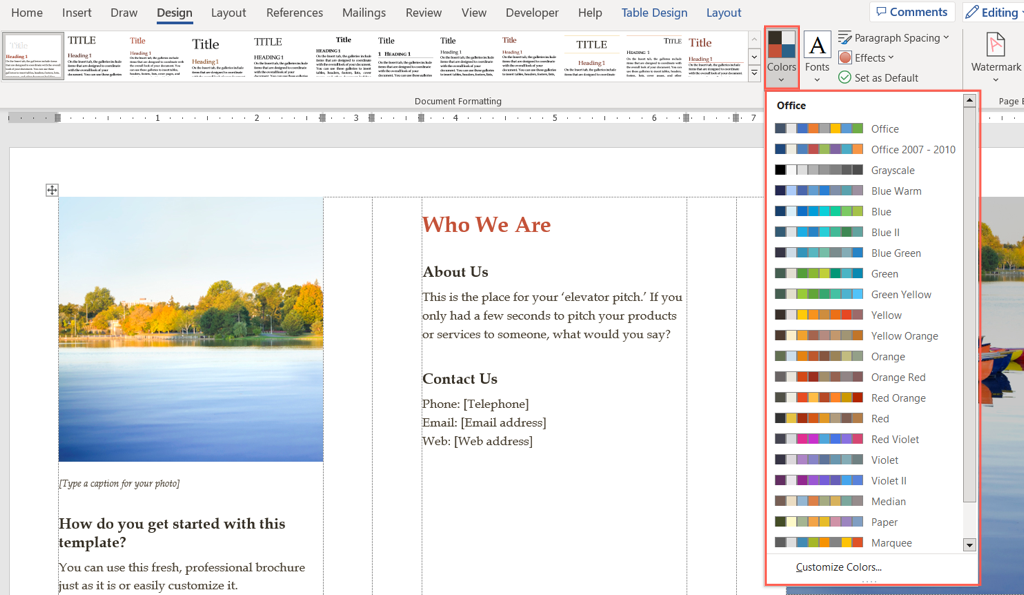Expand the Paragraph Spacing dropdown

coord(893,38)
